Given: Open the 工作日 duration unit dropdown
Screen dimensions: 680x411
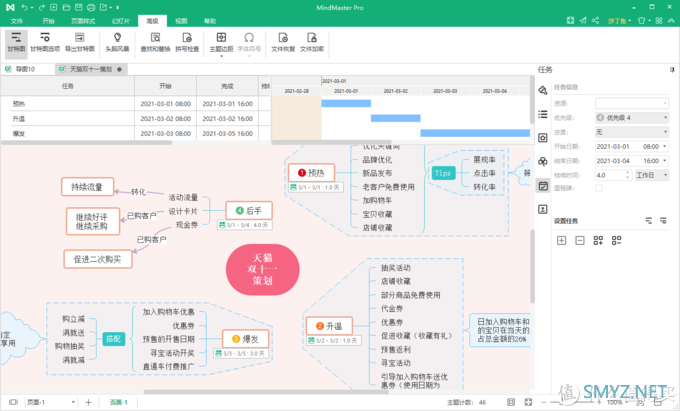Looking at the screenshot, I should (x=652, y=175).
